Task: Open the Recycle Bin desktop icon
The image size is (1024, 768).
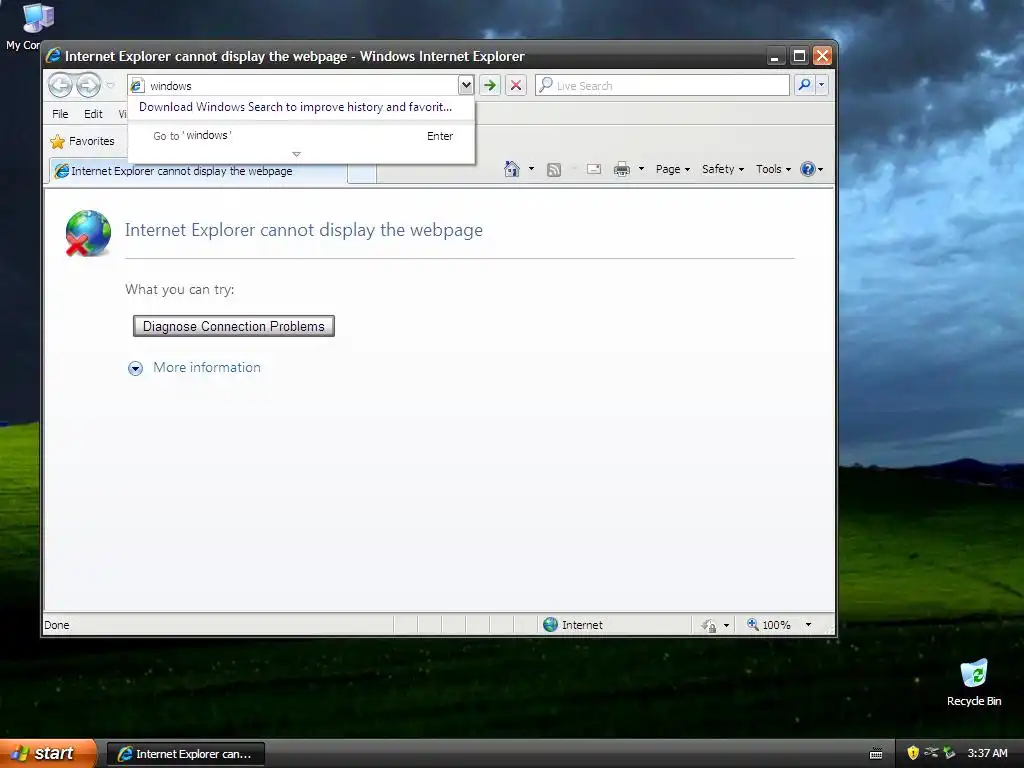Action: point(974,682)
